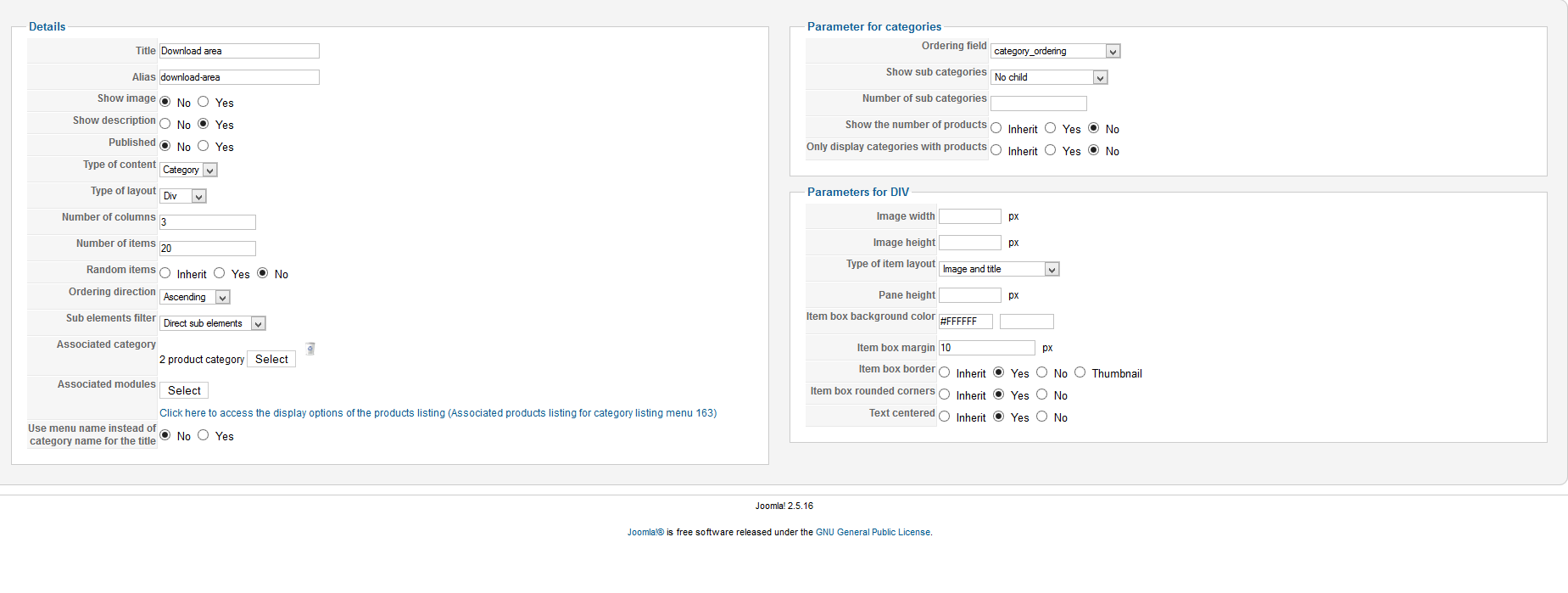Click the Image width field
This screenshot has height=593, width=1568.
[970, 216]
